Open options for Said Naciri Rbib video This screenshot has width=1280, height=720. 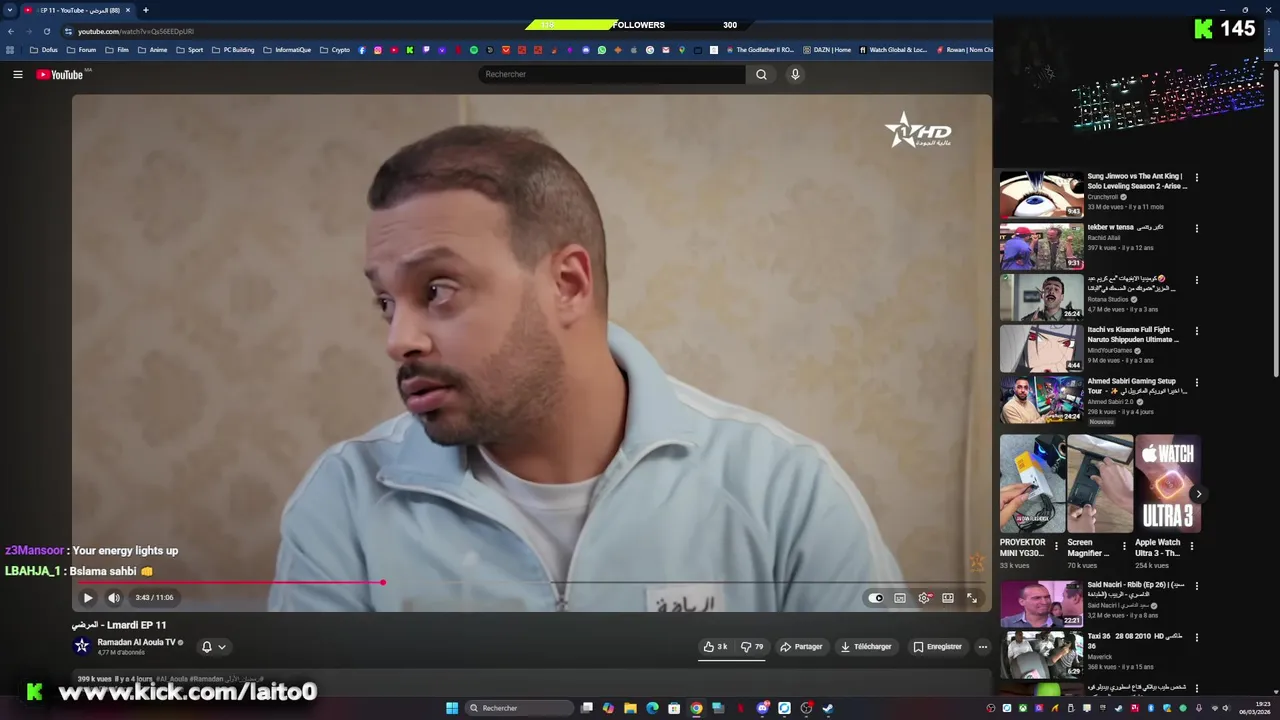coord(1196,587)
